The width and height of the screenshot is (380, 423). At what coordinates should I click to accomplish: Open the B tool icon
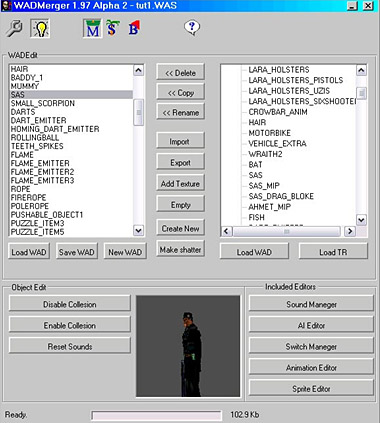tap(134, 28)
